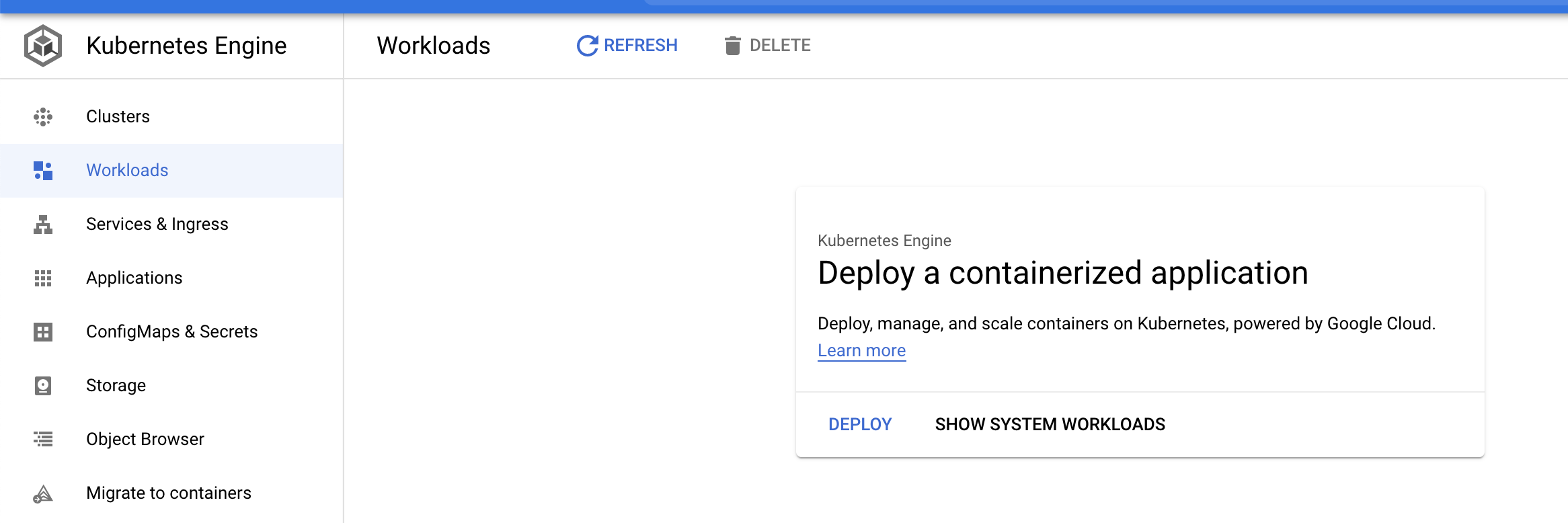Go to Applications section

pyautogui.click(x=134, y=278)
